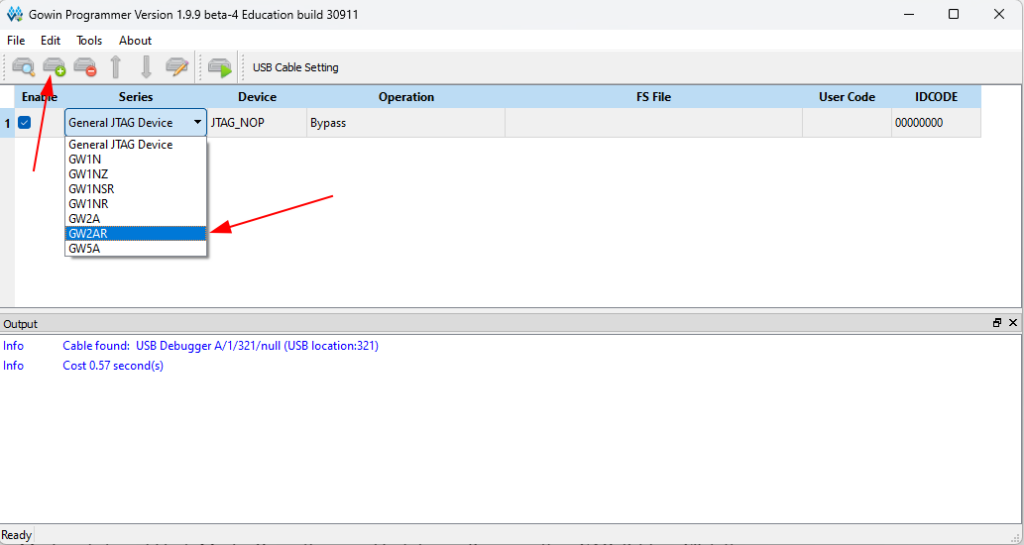Click the Device column header
Viewport: 1024px width, 545px height.
pos(257,97)
